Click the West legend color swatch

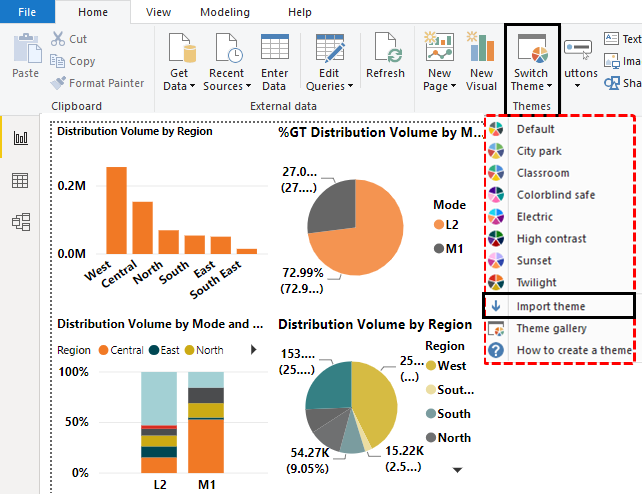coord(431,365)
